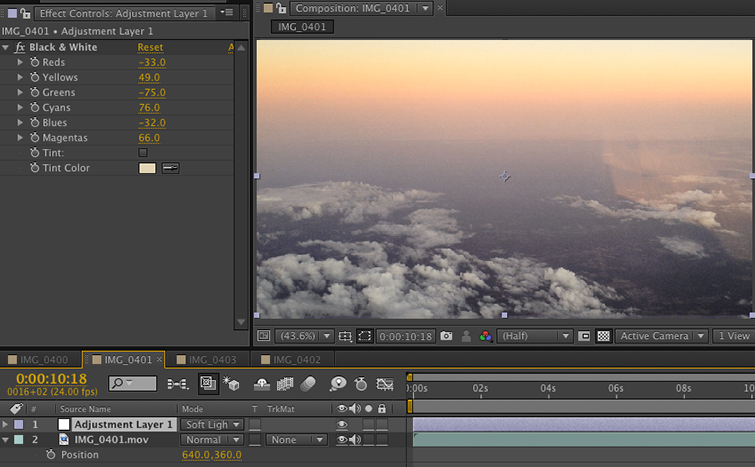Toggle the transparency grid icon
This screenshot has width=755, height=467.
click(x=603, y=336)
